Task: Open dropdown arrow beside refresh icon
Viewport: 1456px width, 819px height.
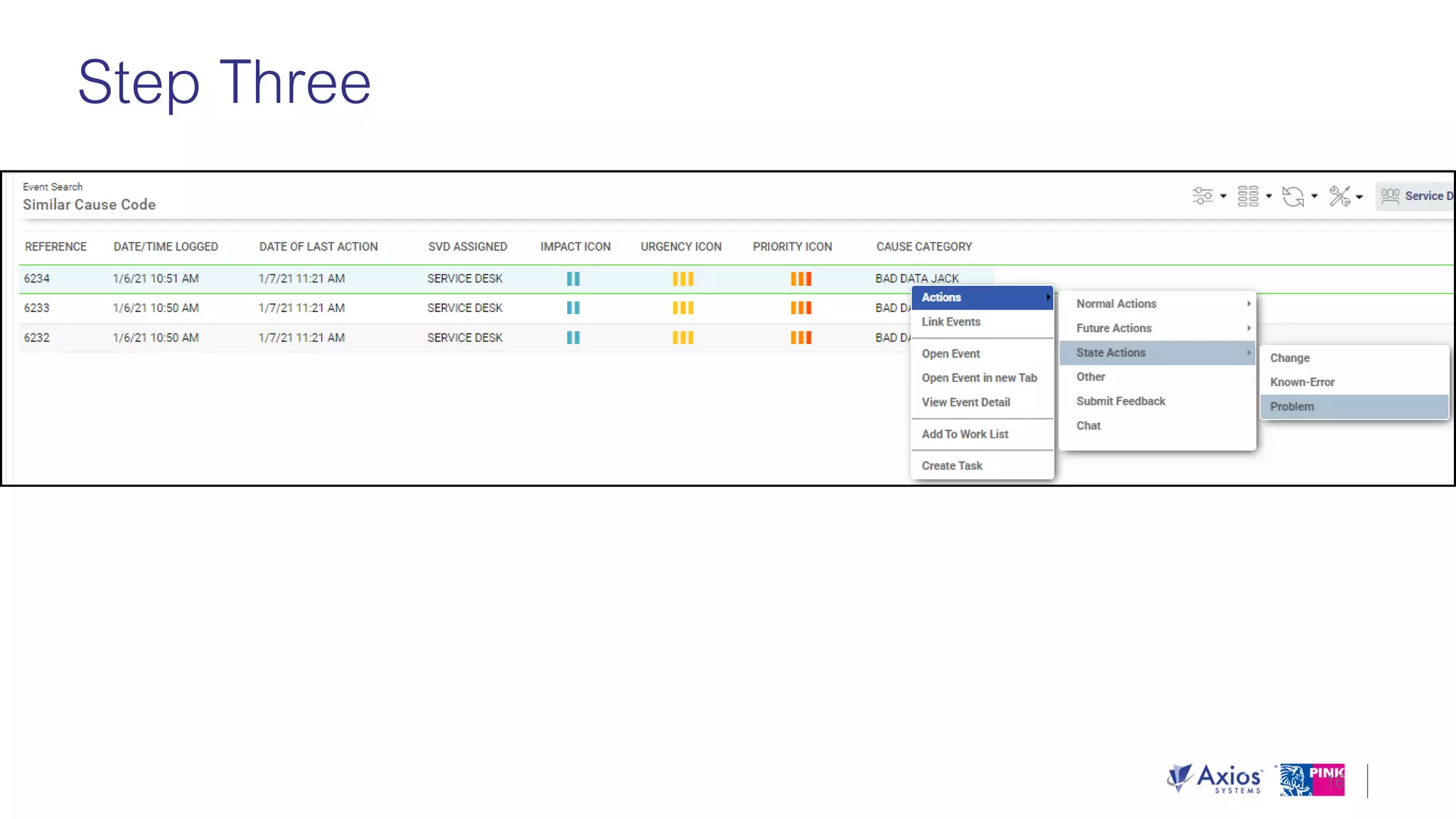Action: coord(1315,196)
